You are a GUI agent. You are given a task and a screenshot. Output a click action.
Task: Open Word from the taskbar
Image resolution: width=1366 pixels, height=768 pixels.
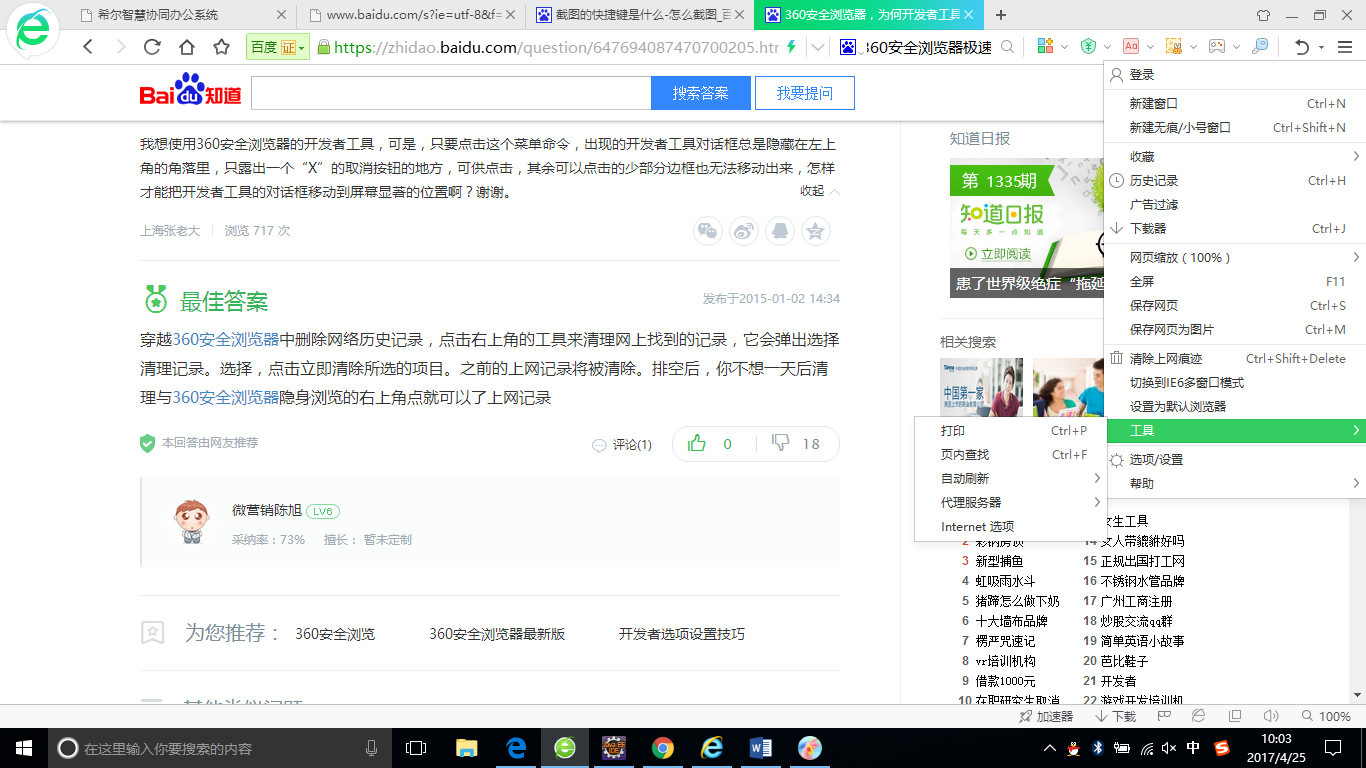(x=761, y=747)
